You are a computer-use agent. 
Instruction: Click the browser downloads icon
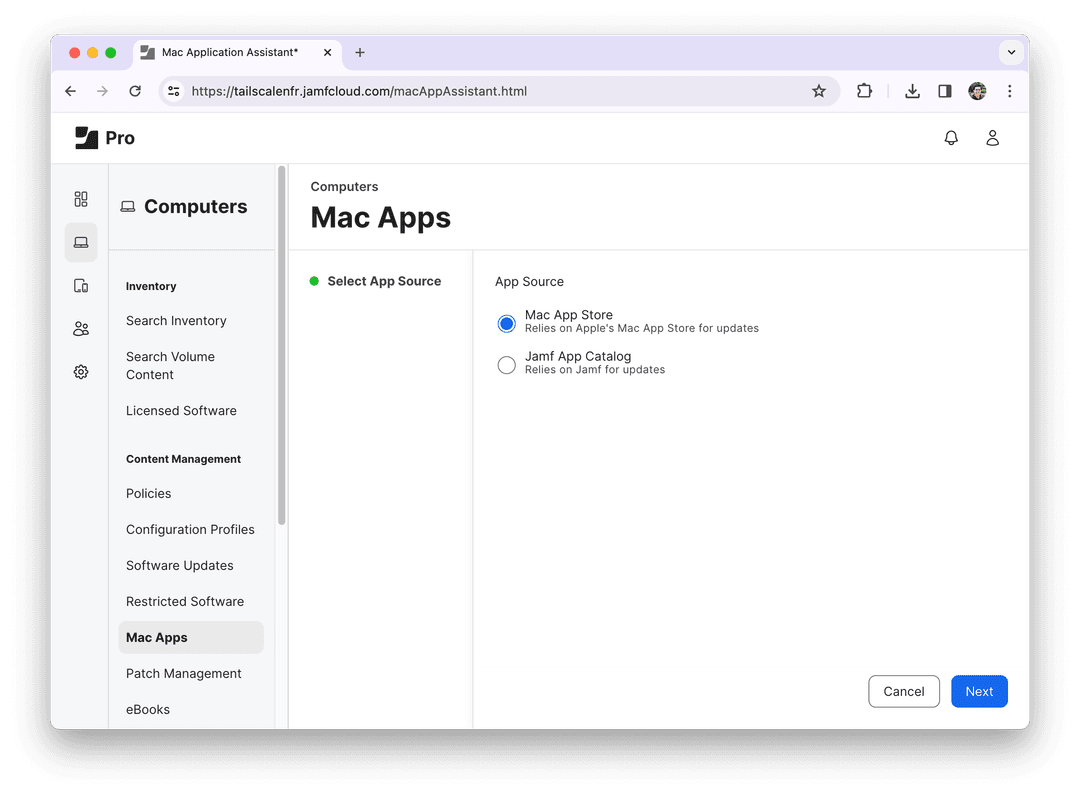pyautogui.click(x=912, y=91)
